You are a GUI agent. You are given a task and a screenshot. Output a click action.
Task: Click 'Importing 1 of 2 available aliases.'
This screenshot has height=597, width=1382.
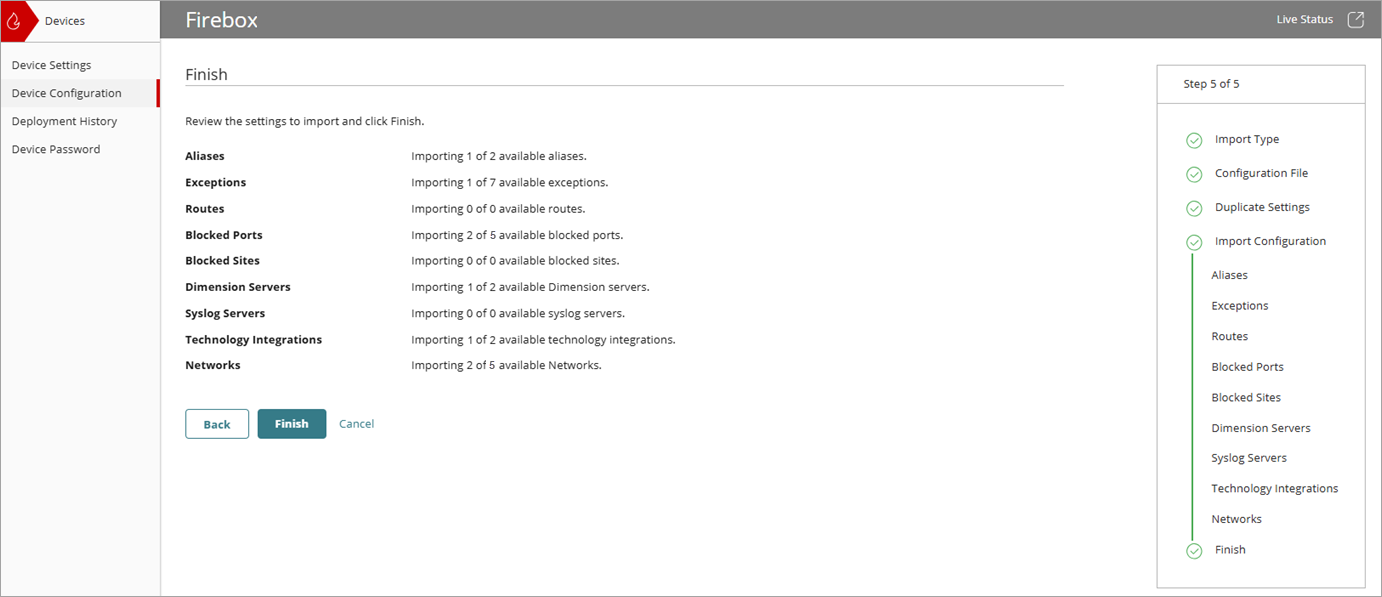coord(499,157)
